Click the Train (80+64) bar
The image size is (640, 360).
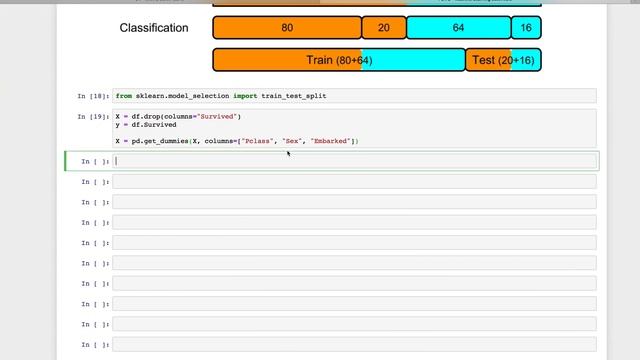click(339, 60)
